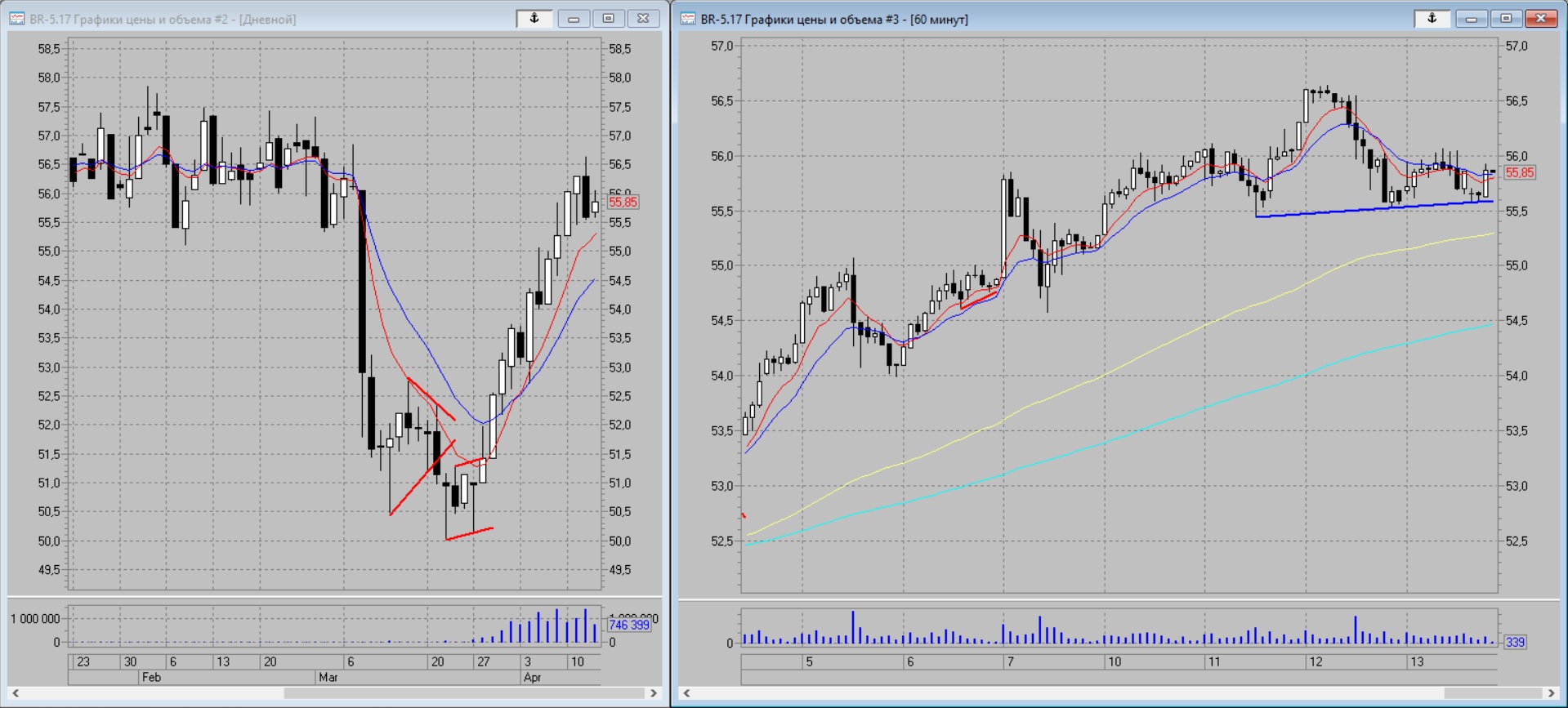Click the daily chart title 'BR-5.17 Графики цены и объема #2'
This screenshot has width=1568, height=708.
(129, 19)
